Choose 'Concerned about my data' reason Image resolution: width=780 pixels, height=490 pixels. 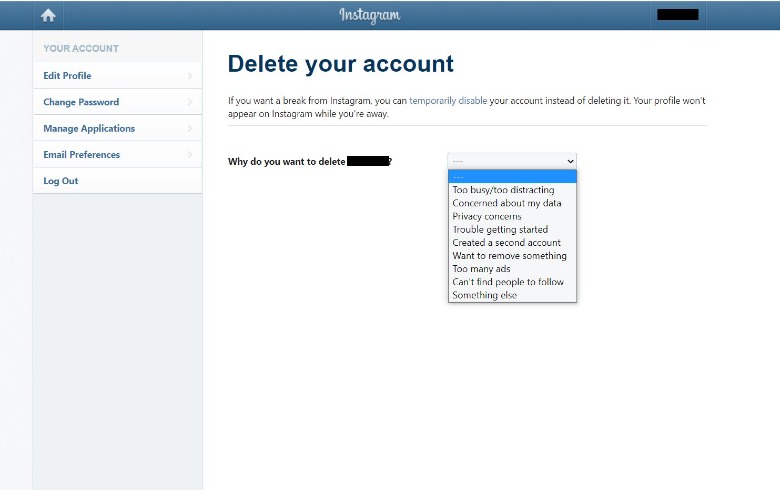(x=507, y=203)
